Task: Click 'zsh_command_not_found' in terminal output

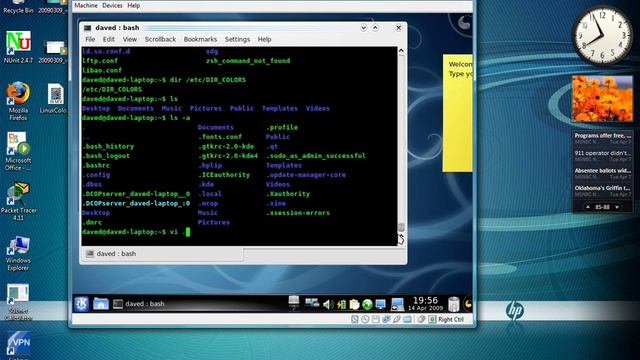Action: (x=248, y=61)
